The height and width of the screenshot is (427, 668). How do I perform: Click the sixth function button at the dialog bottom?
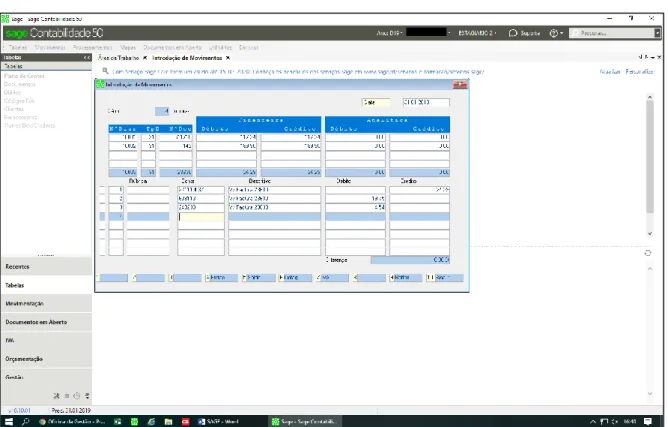click(x=295, y=277)
